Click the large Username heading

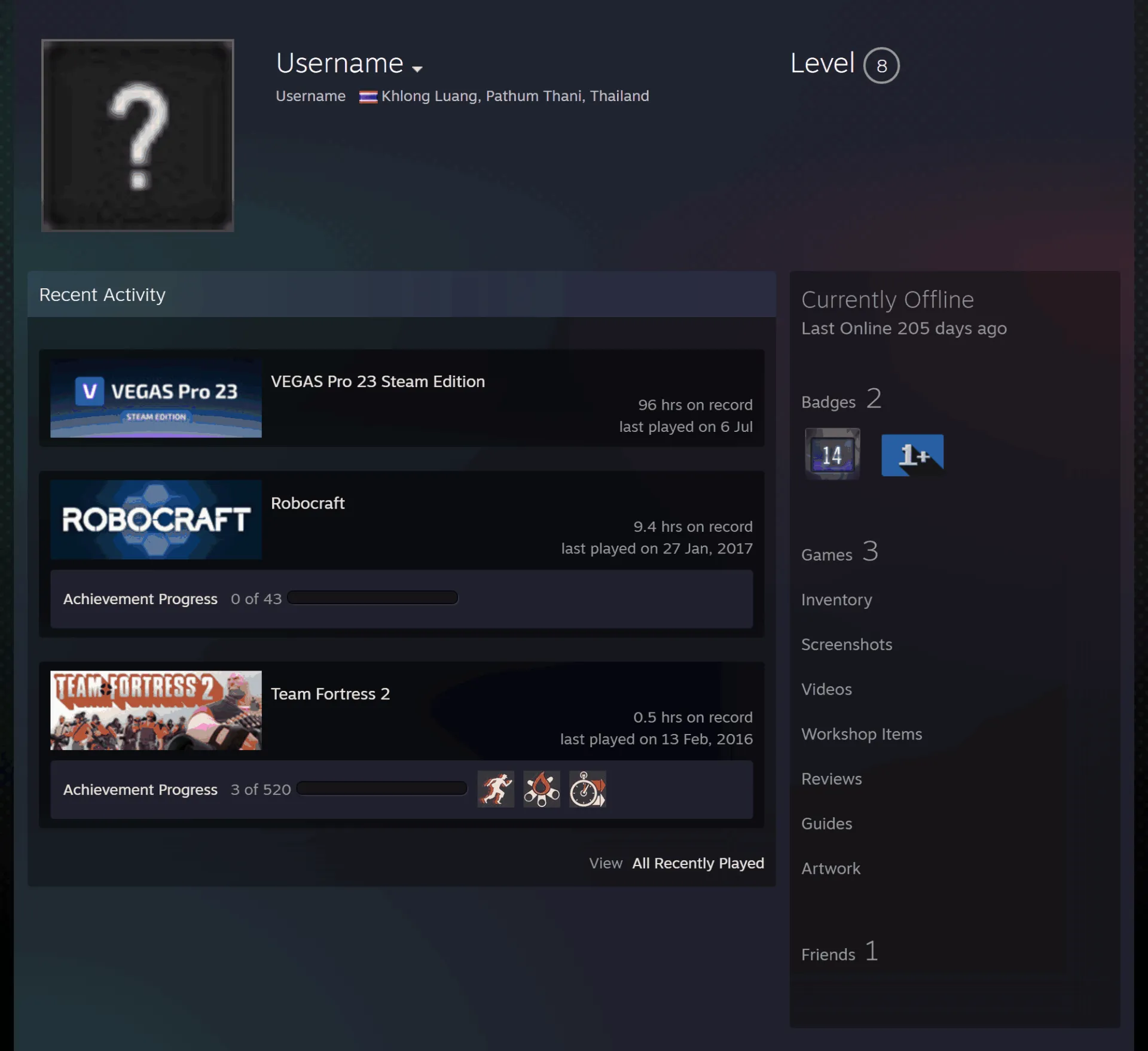tap(340, 63)
